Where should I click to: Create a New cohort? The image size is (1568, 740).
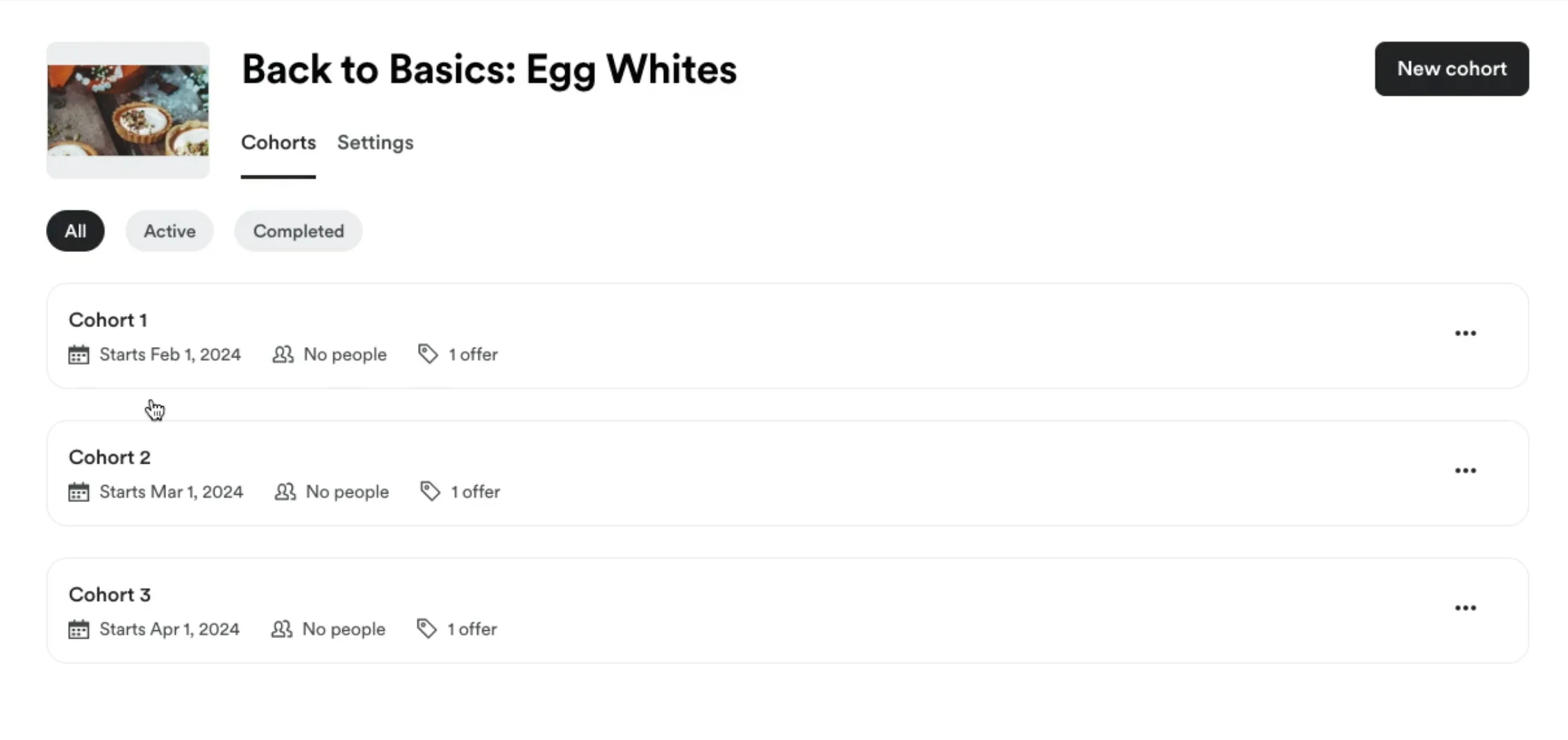(1451, 69)
